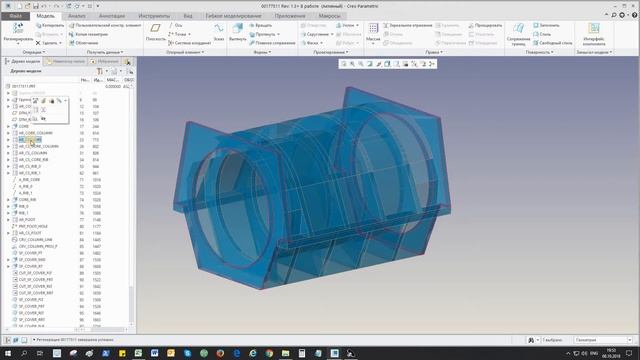The width and height of the screenshot is (640, 360).
Task: Click the zoom out icon in view toolbar
Action: 361,64
